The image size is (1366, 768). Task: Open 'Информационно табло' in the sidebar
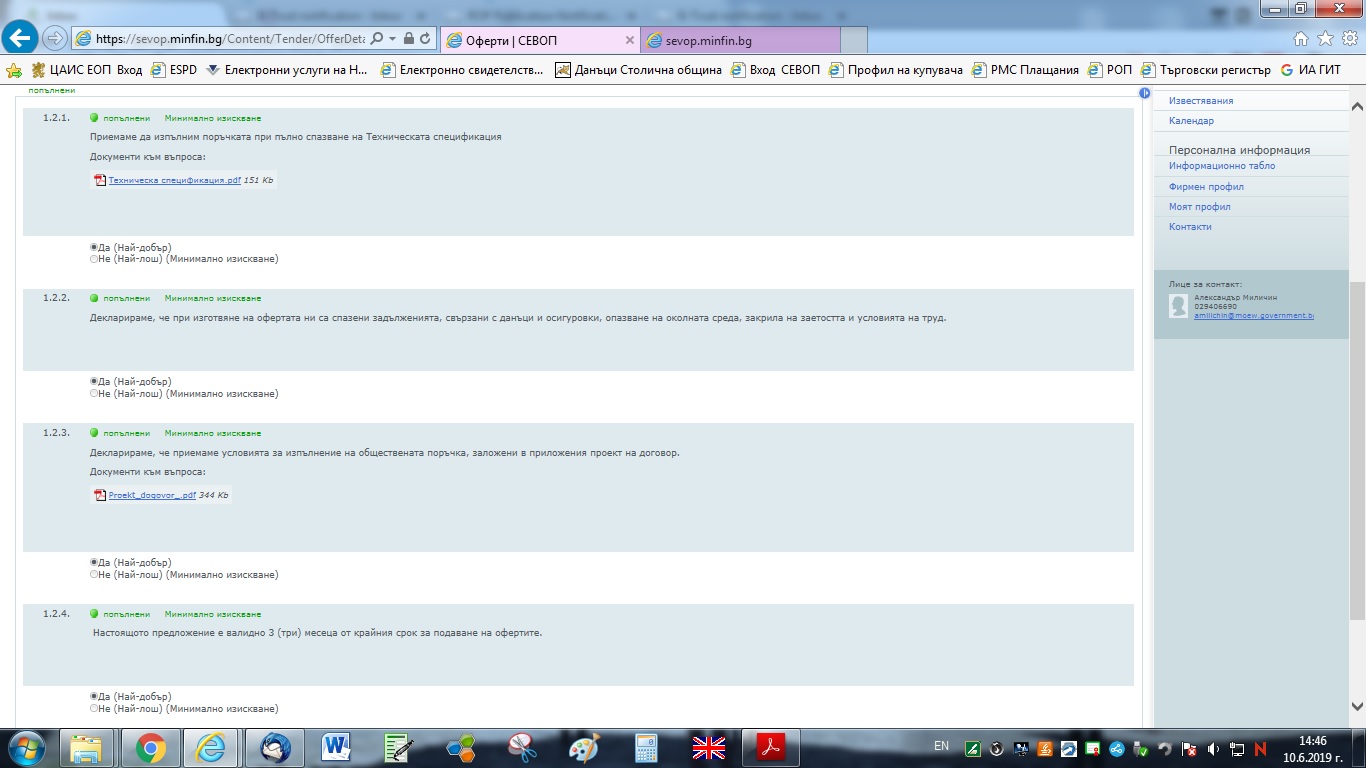click(1222, 166)
